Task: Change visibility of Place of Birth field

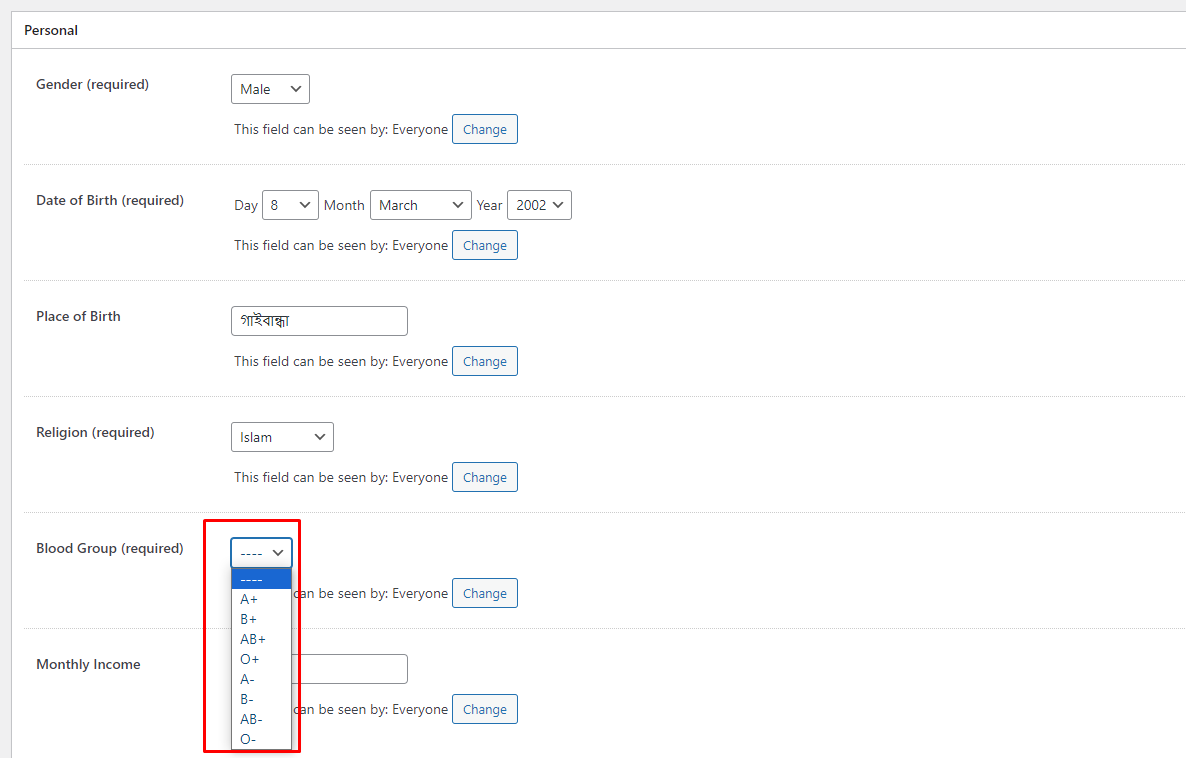Action: pyautogui.click(x=485, y=362)
